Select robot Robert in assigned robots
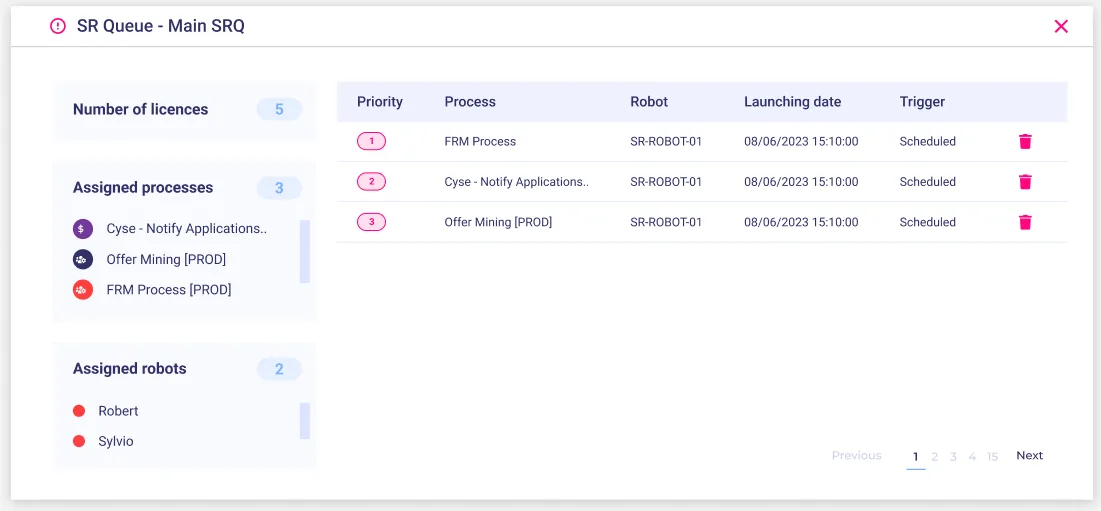Viewport: 1101px width, 511px height. point(118,411)
